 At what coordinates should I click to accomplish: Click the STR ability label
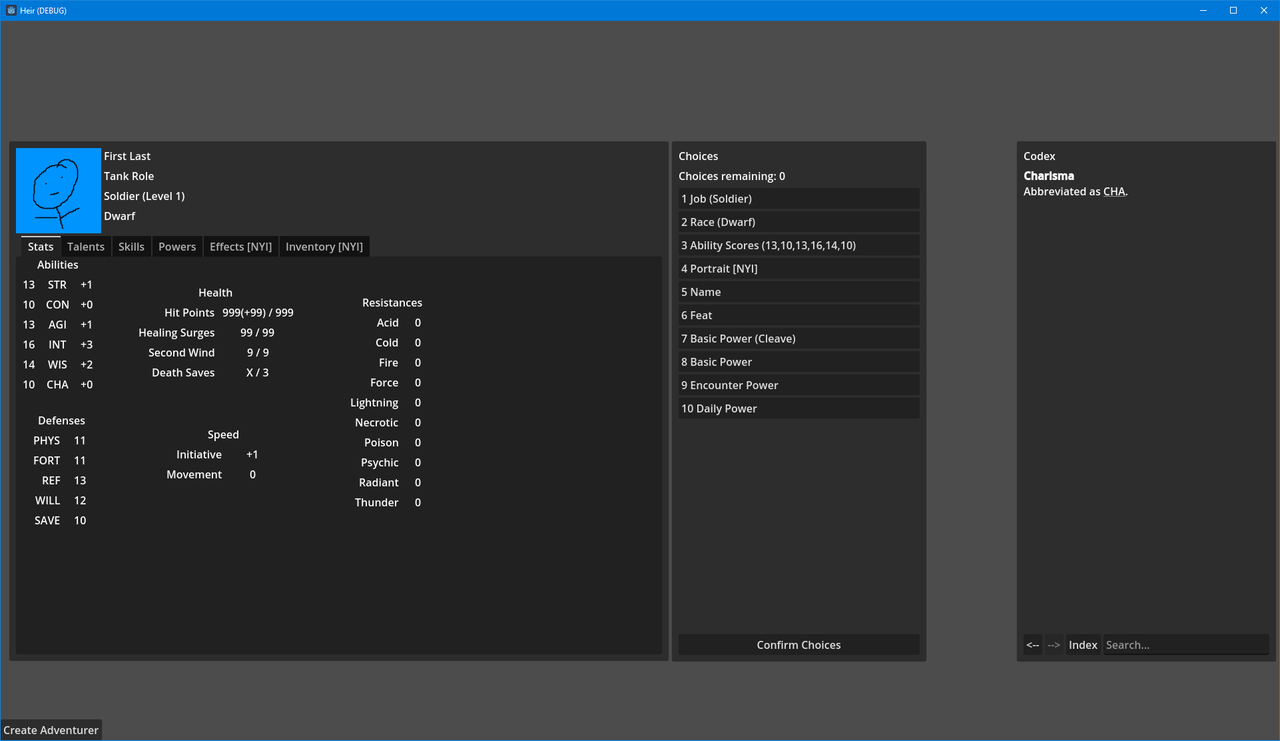click(57, 285)
